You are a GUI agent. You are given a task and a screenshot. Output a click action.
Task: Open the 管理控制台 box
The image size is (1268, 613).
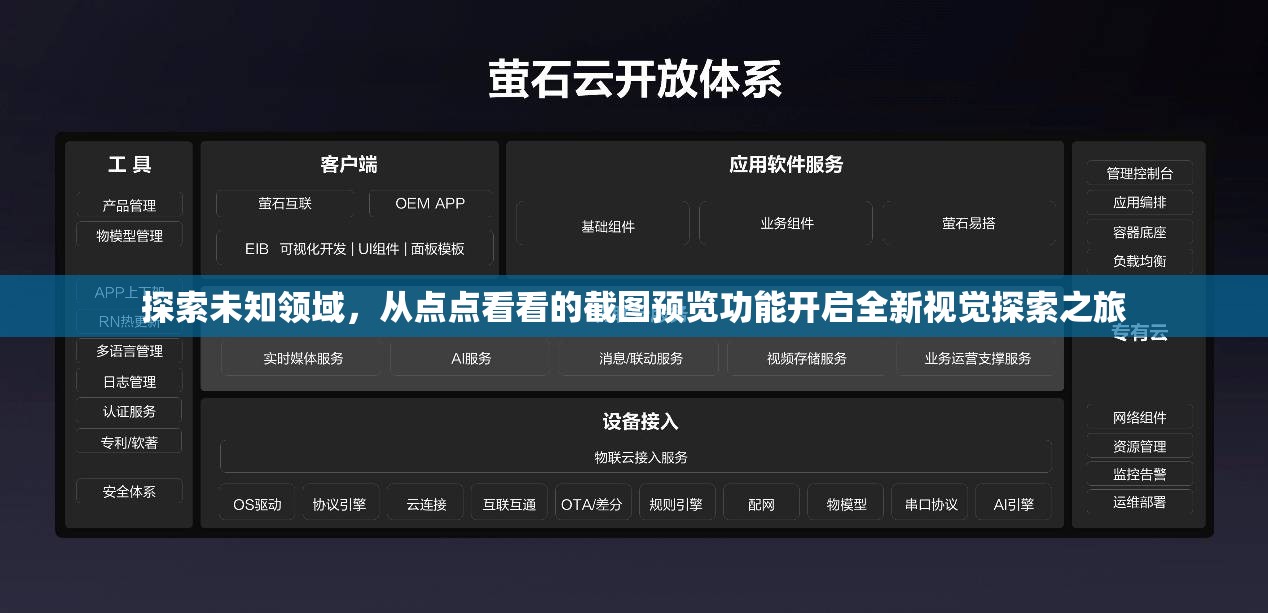coord(1139,173)
